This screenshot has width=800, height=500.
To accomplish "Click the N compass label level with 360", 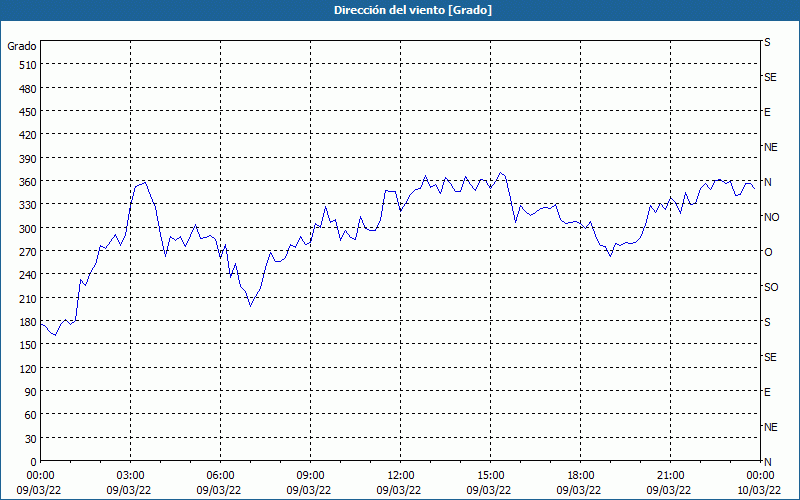I will (768, 182).
